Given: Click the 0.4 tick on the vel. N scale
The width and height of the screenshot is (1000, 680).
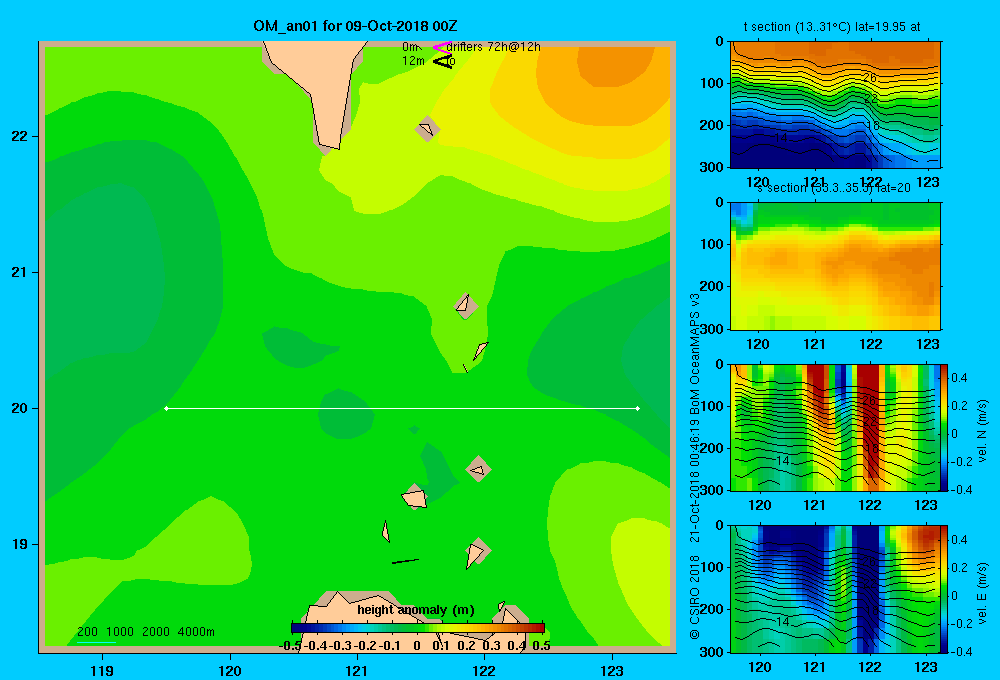Looking at the screenshot, I should point(959,378).
